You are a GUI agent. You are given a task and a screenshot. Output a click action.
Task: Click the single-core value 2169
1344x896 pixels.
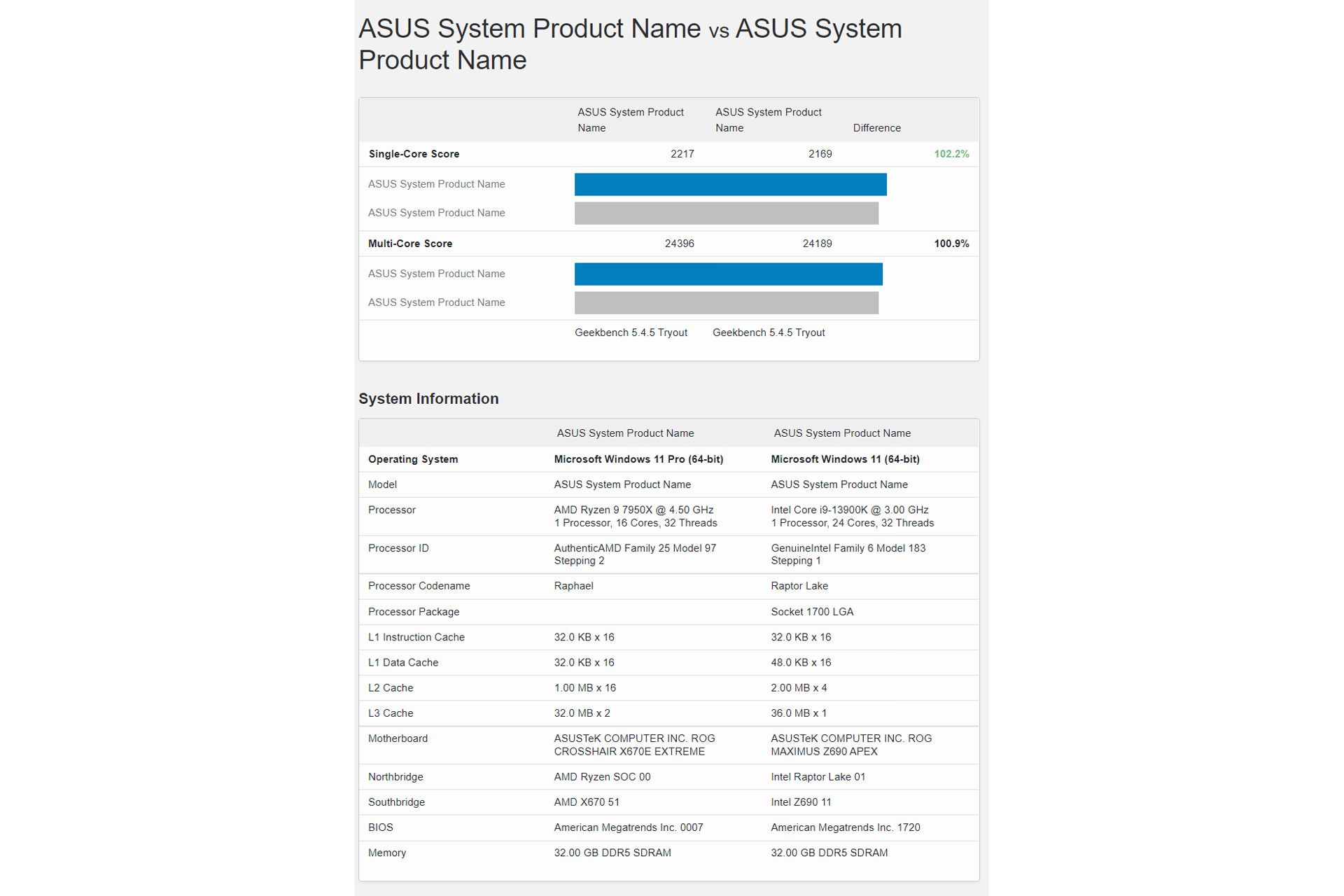tap(820, 154)
